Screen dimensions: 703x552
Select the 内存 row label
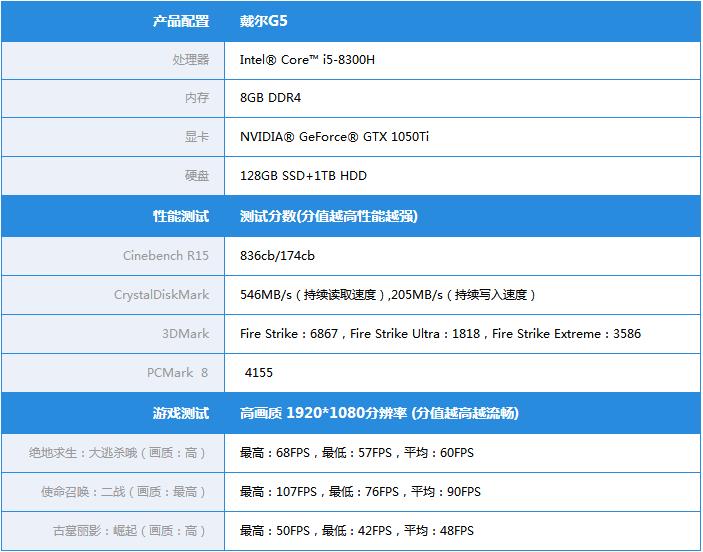point(197,98)
